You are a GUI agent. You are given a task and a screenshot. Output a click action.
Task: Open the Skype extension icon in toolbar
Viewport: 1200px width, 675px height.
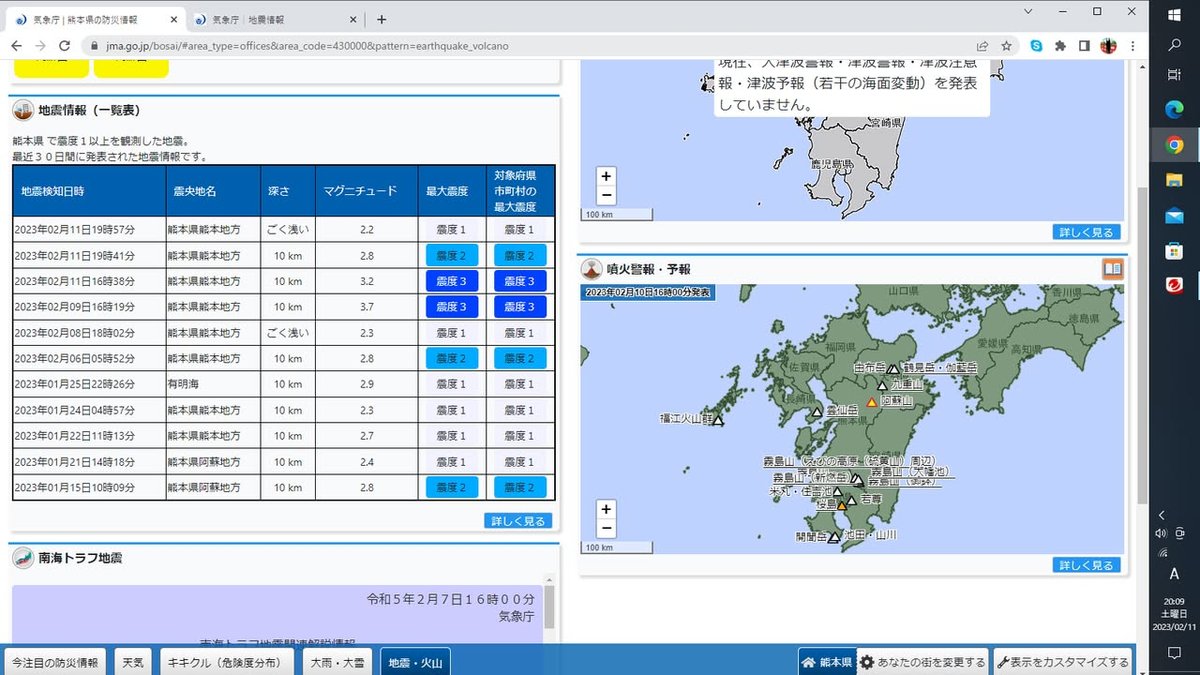(x=1035, y=46)
